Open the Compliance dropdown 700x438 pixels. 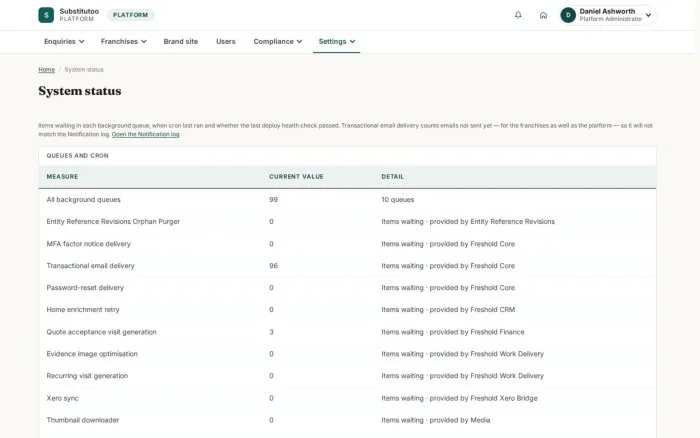(278, 42)
